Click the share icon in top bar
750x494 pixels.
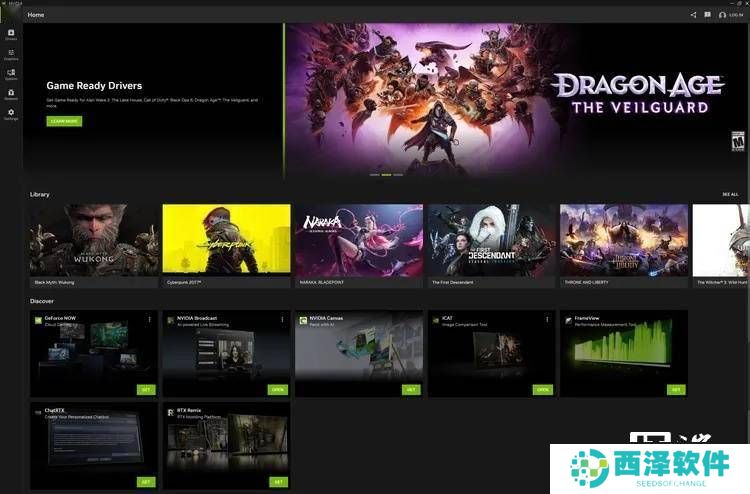coord(693,15)
